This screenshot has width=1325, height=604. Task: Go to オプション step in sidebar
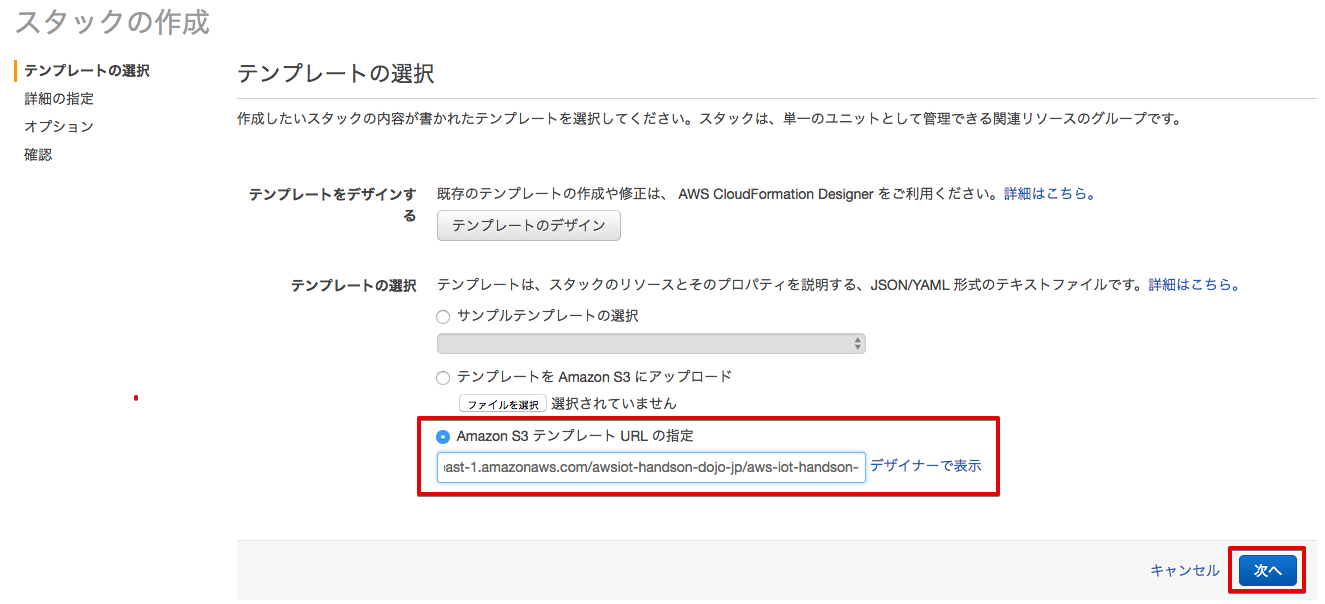tap(59, 127)
